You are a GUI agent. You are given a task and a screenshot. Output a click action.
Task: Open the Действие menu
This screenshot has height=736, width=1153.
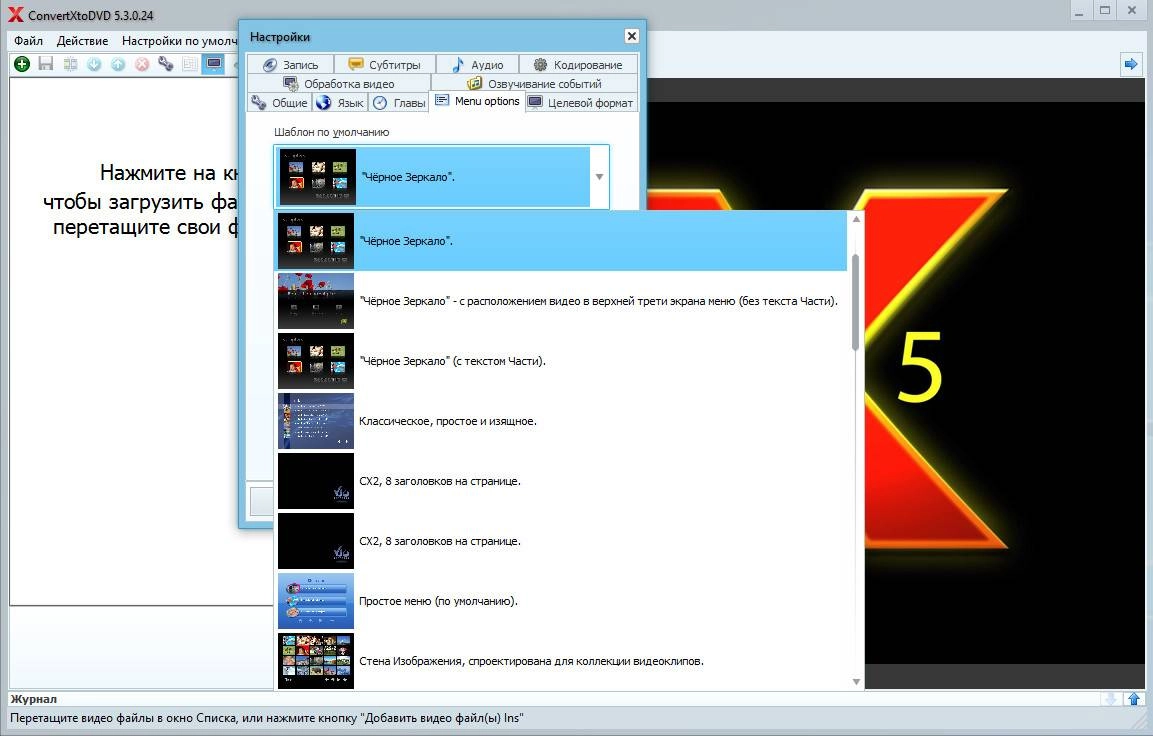82,40
